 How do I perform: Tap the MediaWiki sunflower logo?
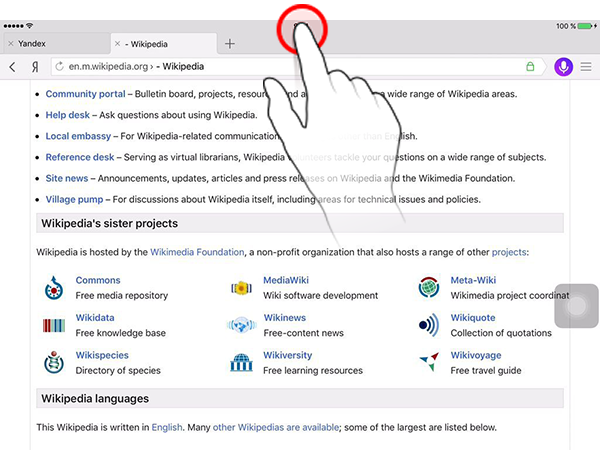[241, 288]
